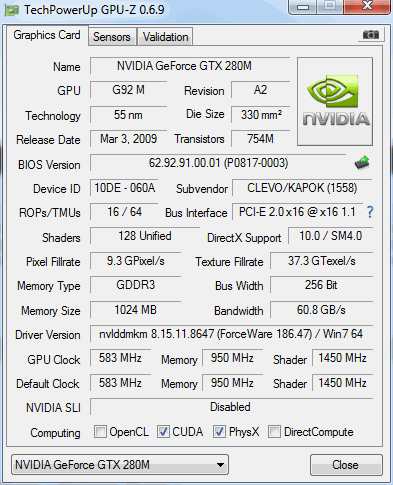Select the Graphics Card tab
393x485 pixels.
tap(47, 35)
